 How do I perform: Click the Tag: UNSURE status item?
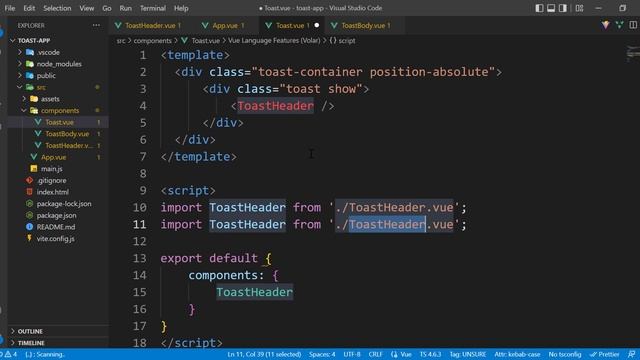tap(468, 354)
